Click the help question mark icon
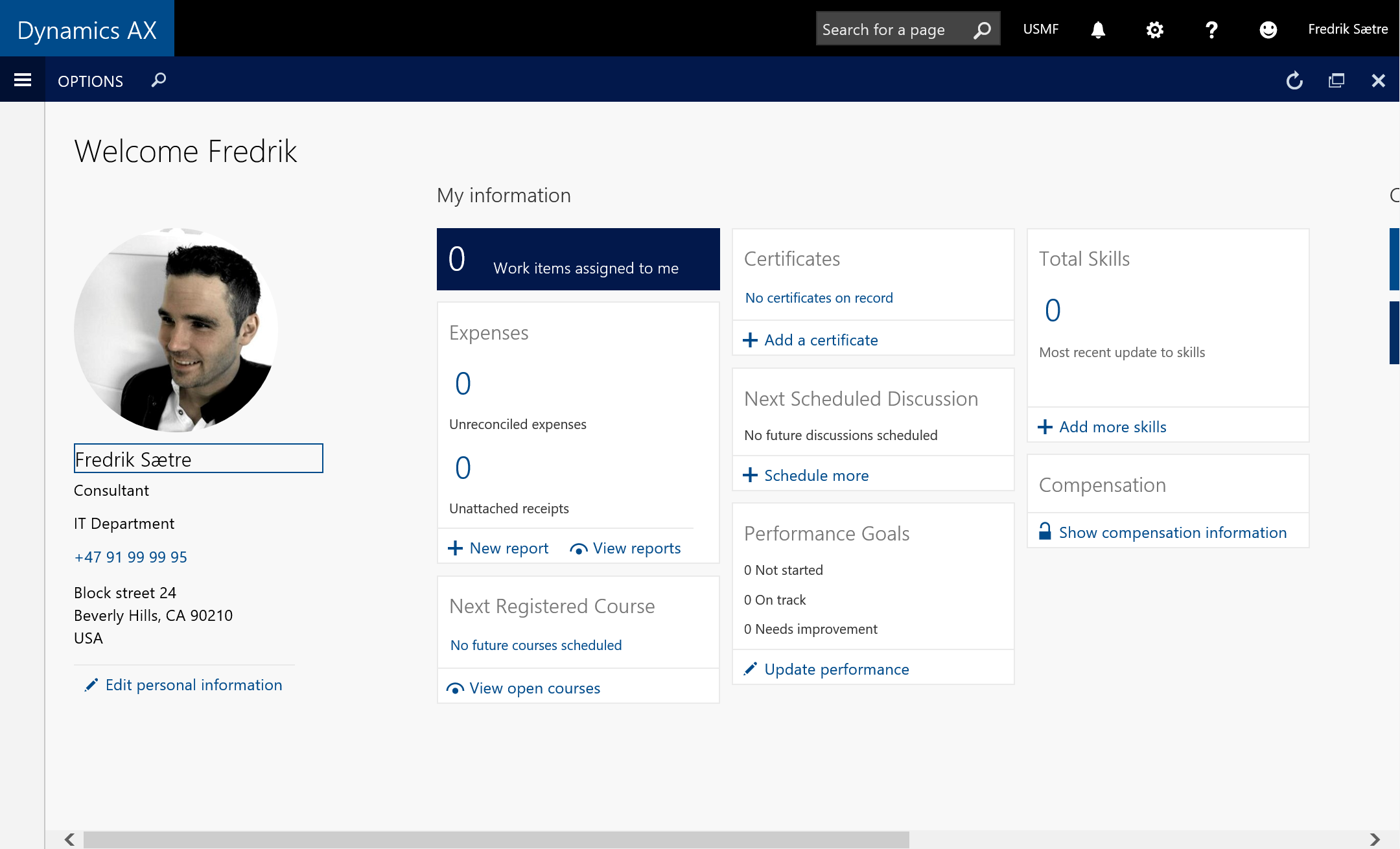1400x849 pixels. pos(1211,30)
